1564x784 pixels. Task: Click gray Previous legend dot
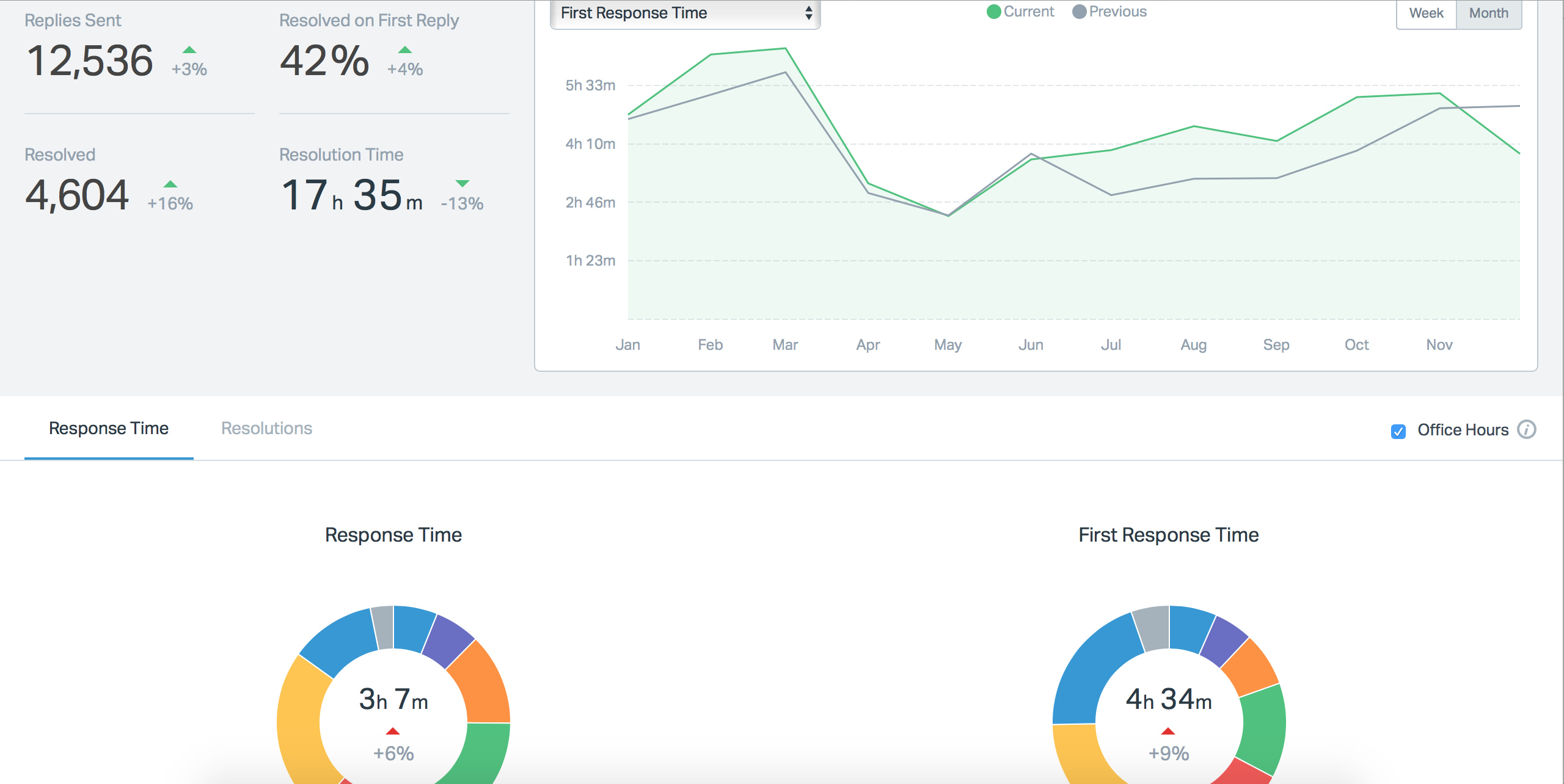(1080, 12)
